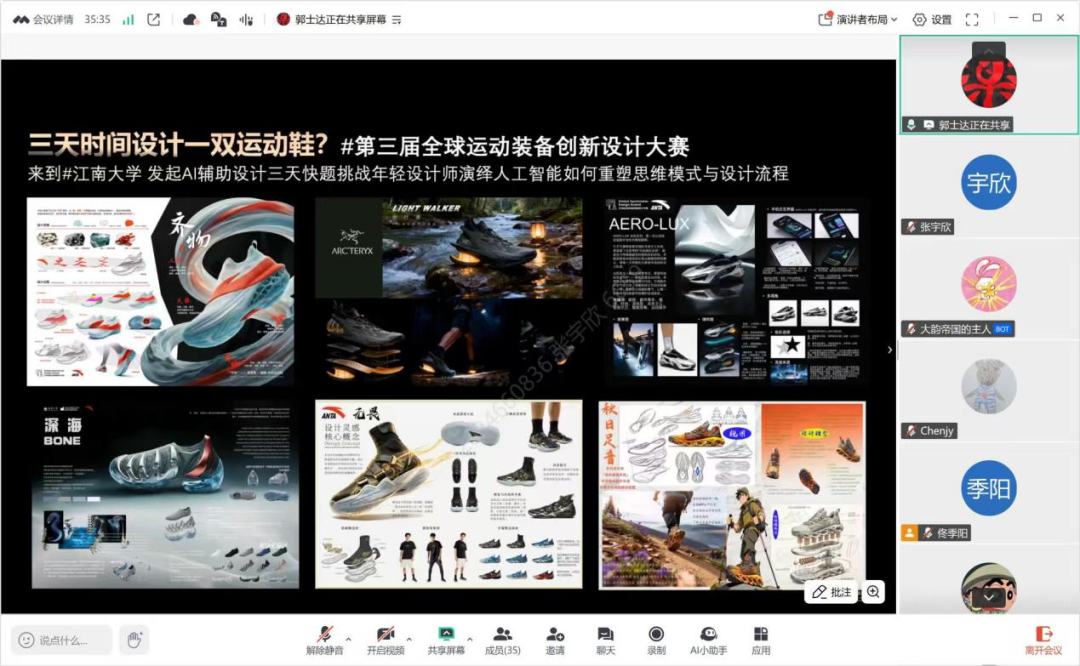Open the 应用 apps panel

coord(761,637)
